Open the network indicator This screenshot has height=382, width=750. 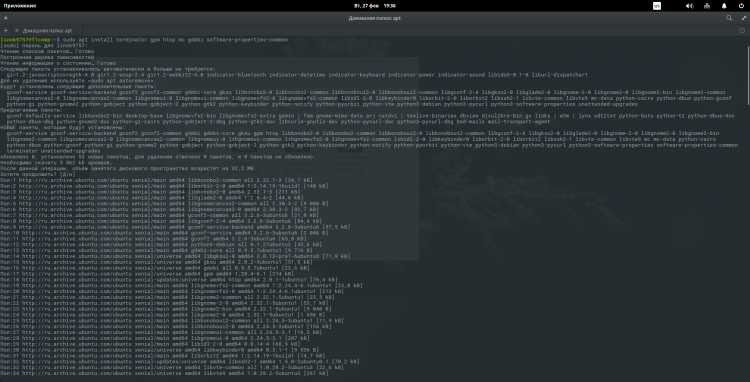click(706, 6)
